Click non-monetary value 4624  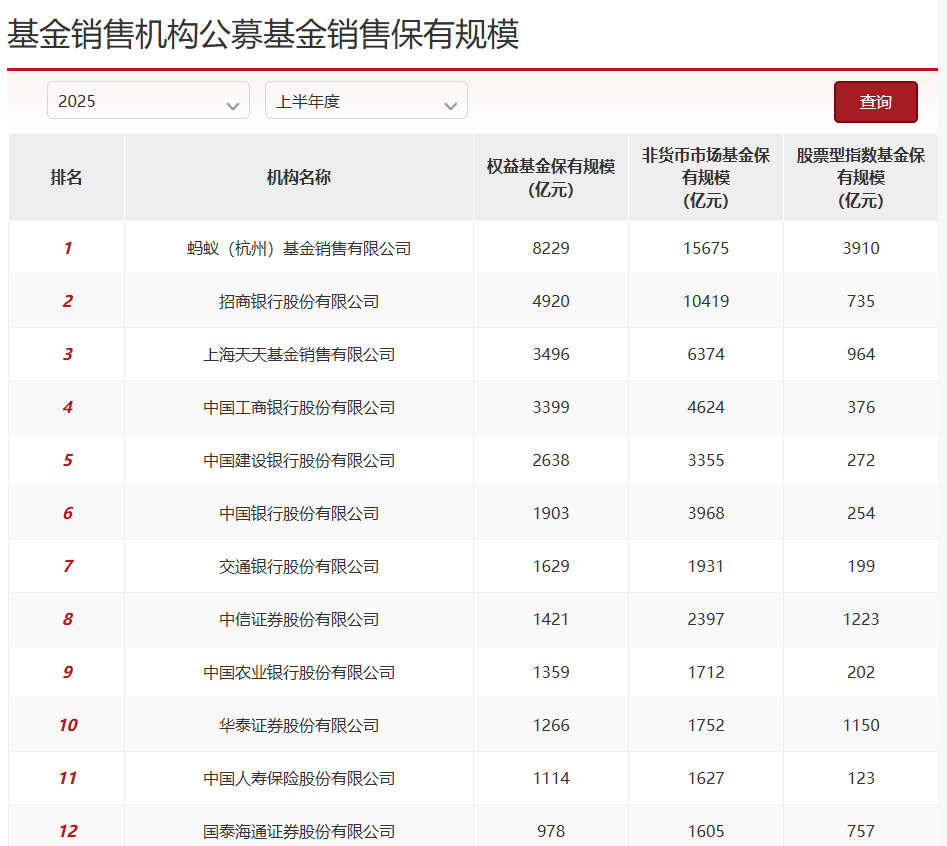705,408
